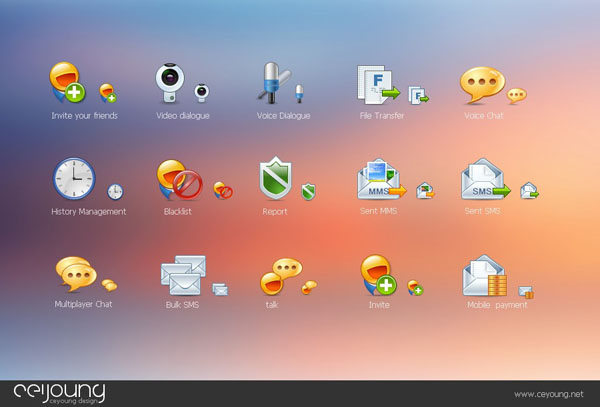Click the small Video dialogue webcam icon
Image resolution: width=600 pixels, height=407 pixels.
click(x=202, y=91)
